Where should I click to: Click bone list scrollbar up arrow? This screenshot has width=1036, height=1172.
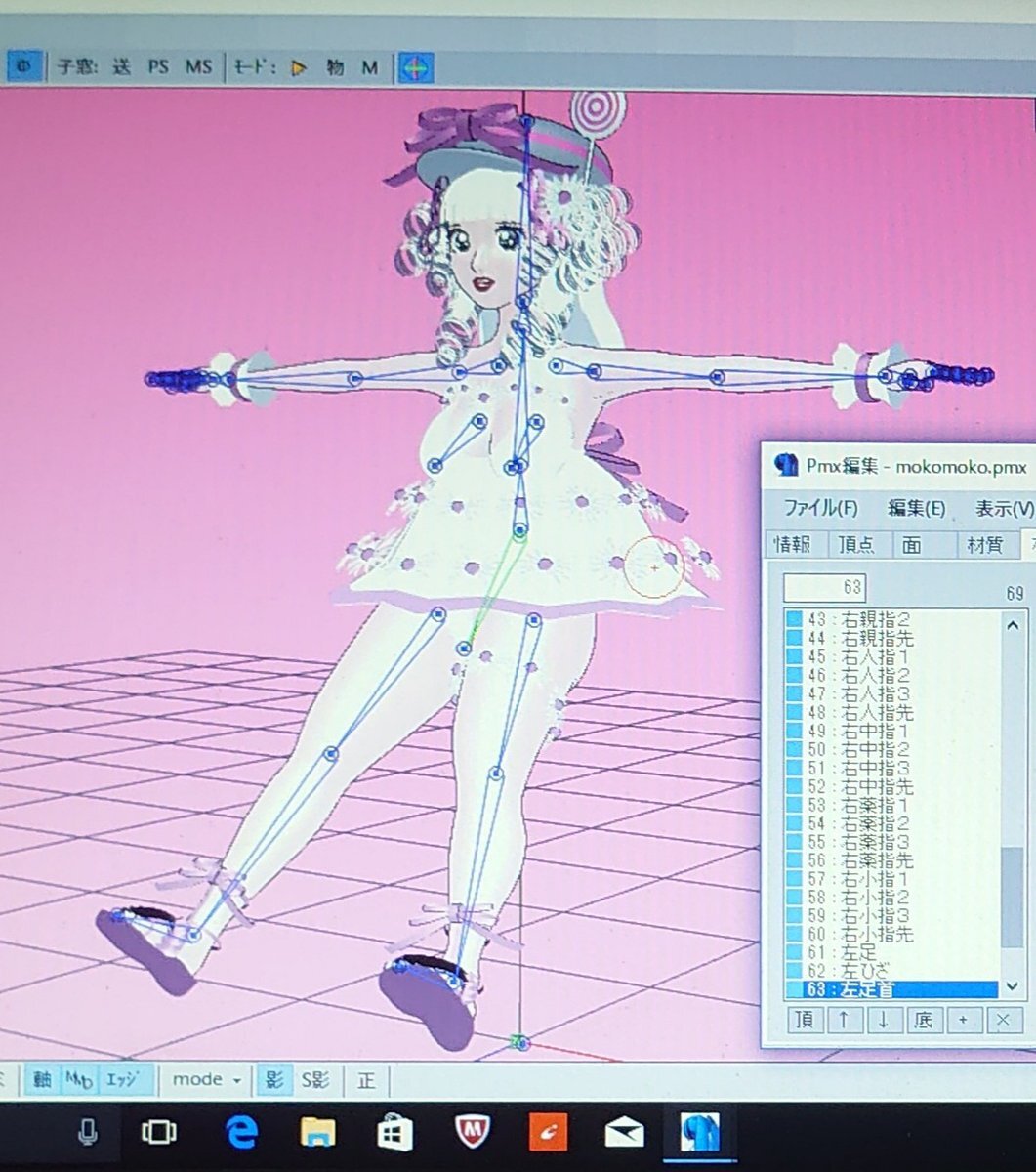point(1013,624)
